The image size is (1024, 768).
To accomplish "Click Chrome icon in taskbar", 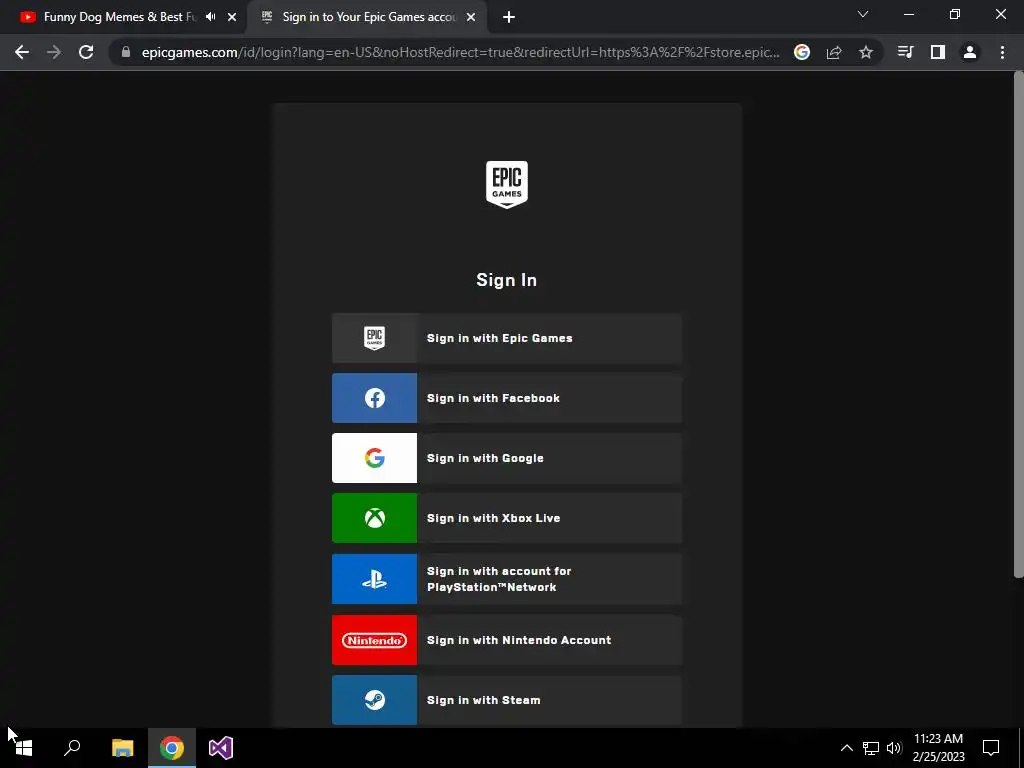I will (x=172, y=748).
